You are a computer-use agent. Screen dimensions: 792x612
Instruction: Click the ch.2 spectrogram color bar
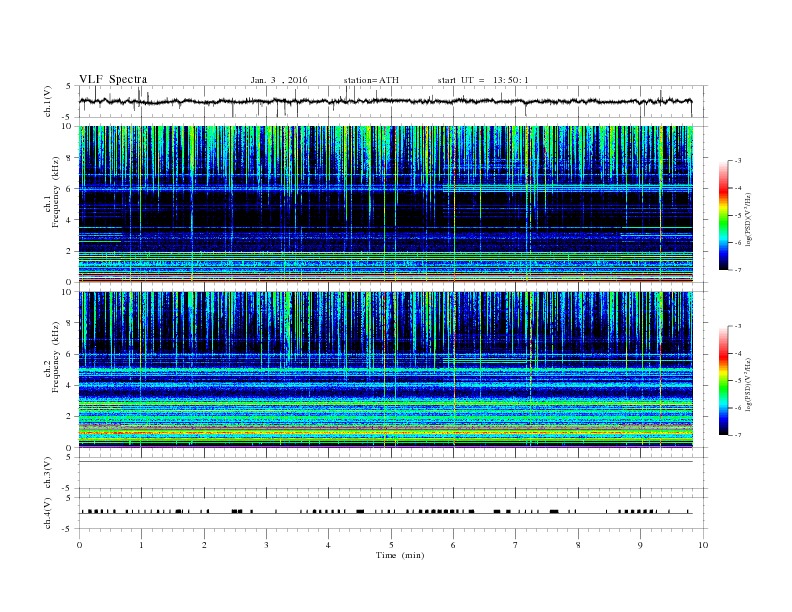coord(723,380)
